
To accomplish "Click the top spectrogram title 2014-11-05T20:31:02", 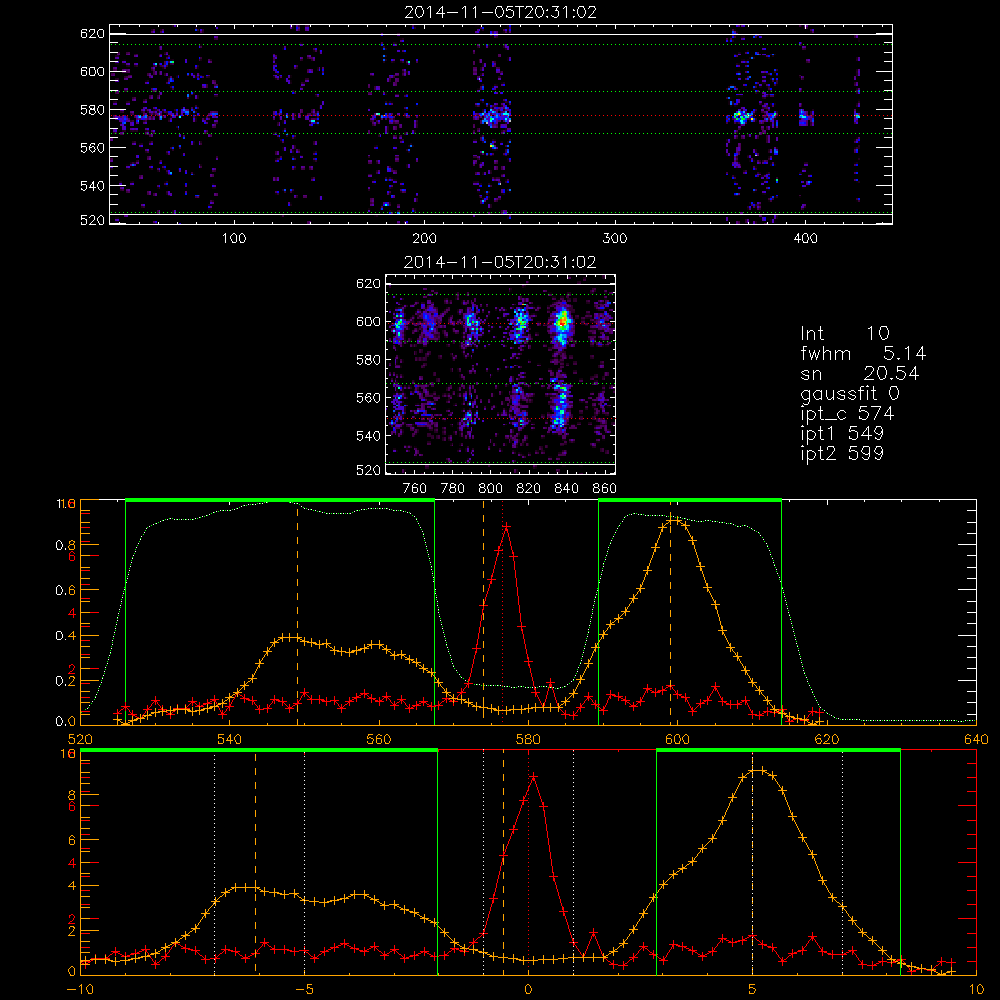I will point(501,12).
